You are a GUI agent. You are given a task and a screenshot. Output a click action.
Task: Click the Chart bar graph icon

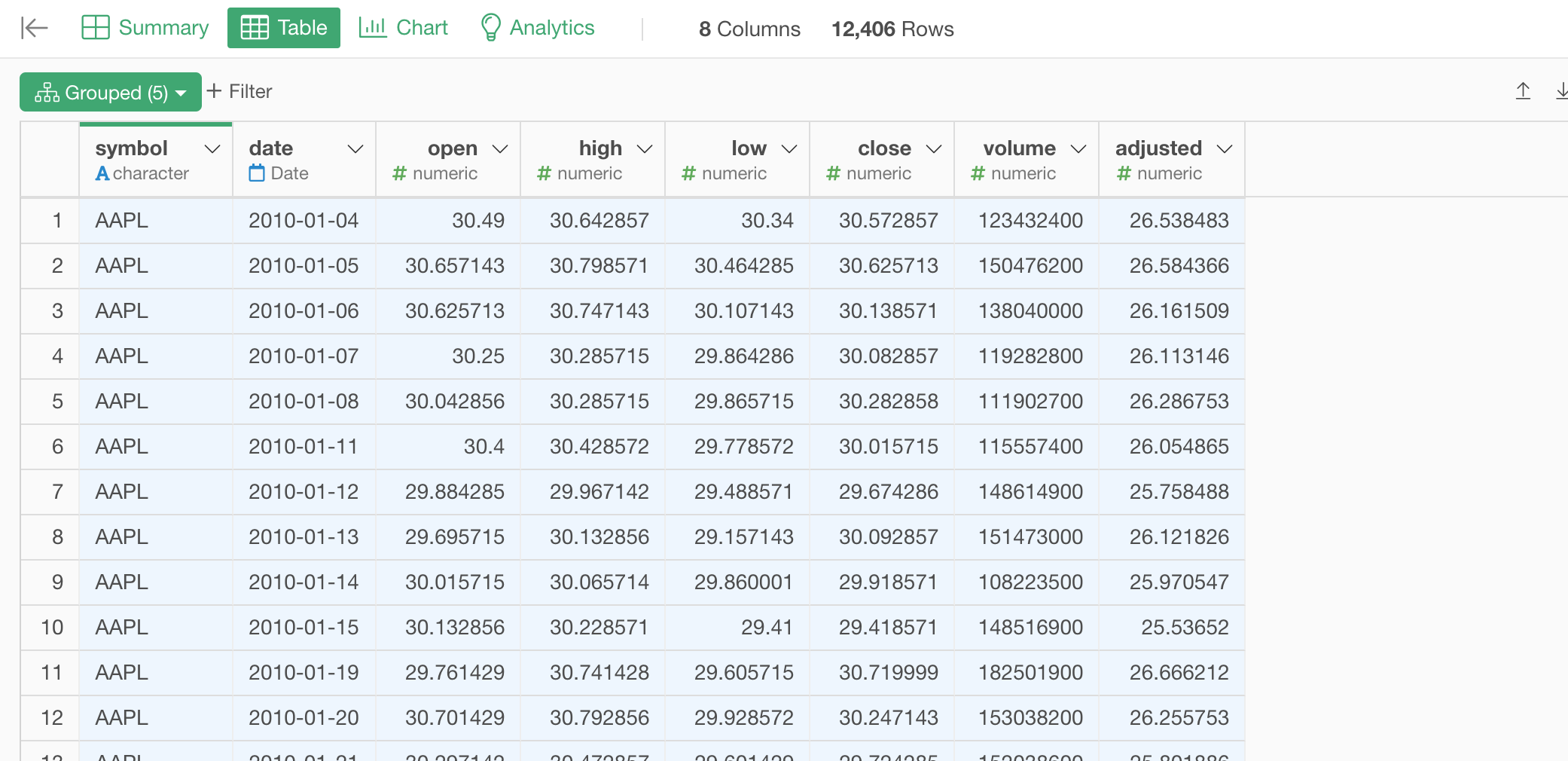coord(373,27)
